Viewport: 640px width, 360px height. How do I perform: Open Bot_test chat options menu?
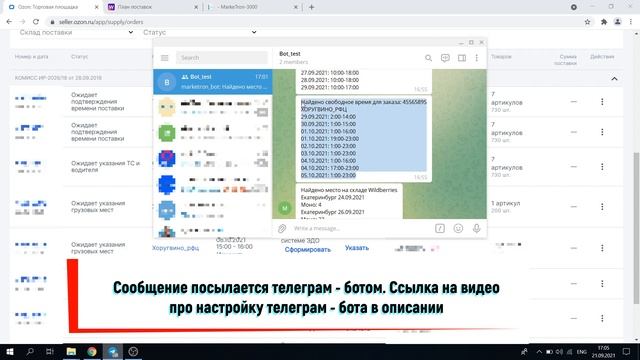[476, 58]
